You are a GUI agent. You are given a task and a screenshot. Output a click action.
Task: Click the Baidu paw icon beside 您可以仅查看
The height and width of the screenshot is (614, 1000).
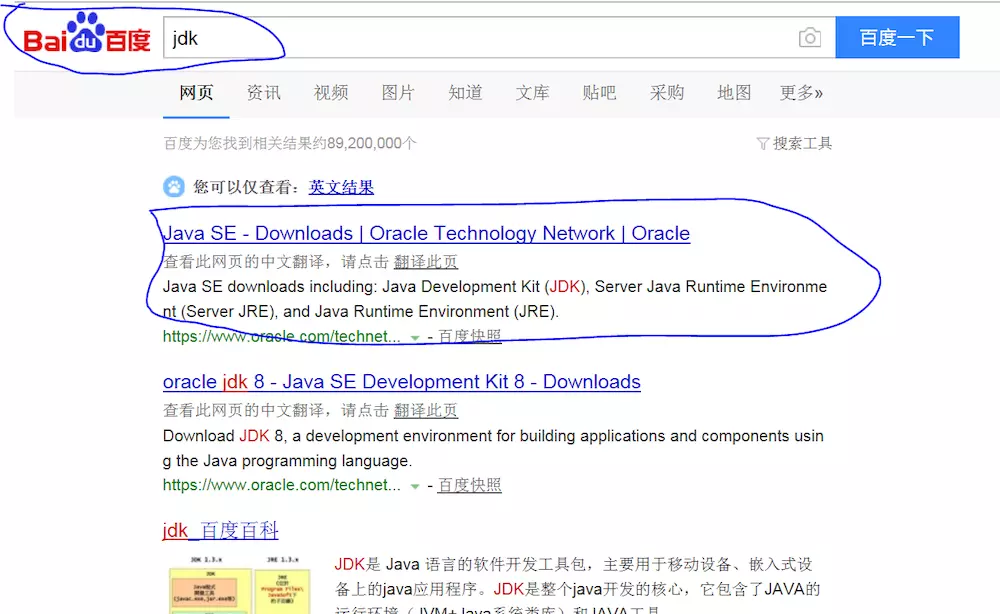coord(173,187)
